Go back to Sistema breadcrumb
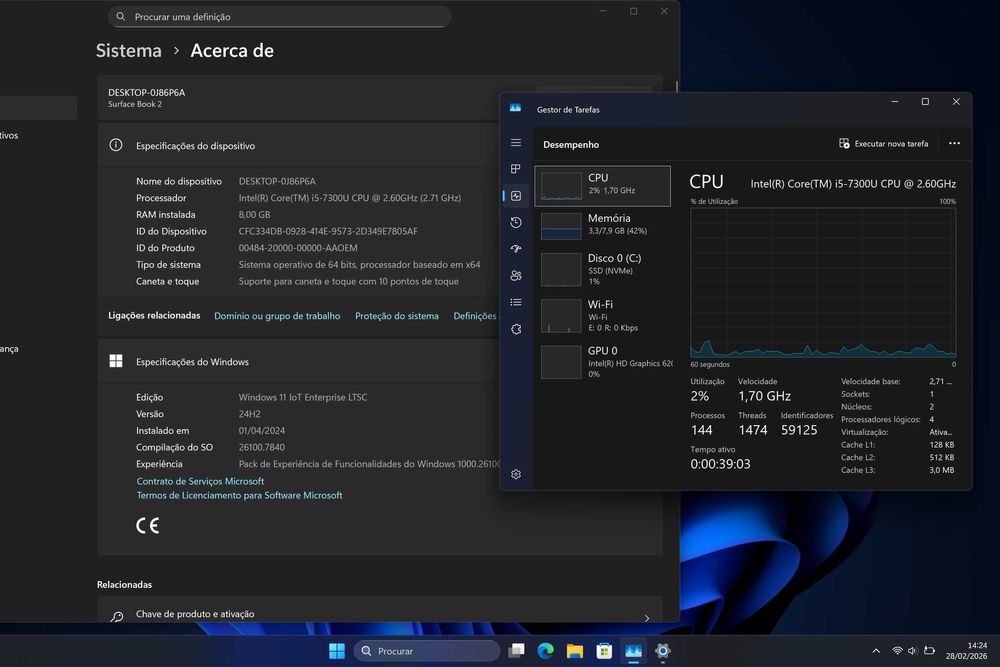 [129, 50]
